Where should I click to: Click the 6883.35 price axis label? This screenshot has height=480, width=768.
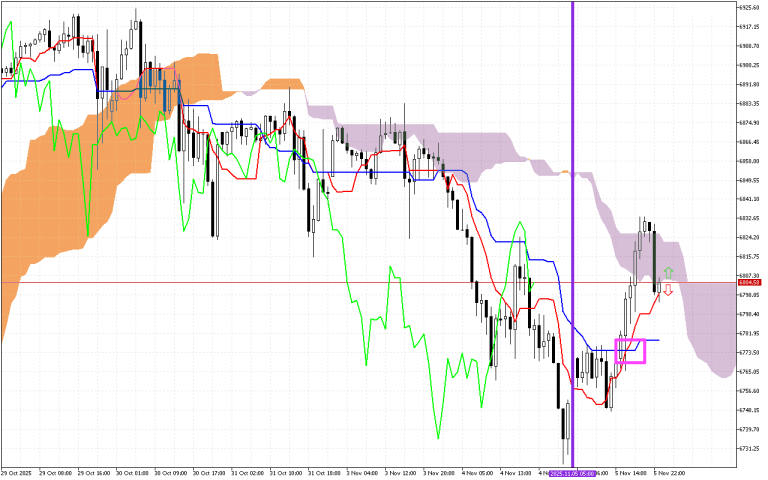[x=750, y=103]
